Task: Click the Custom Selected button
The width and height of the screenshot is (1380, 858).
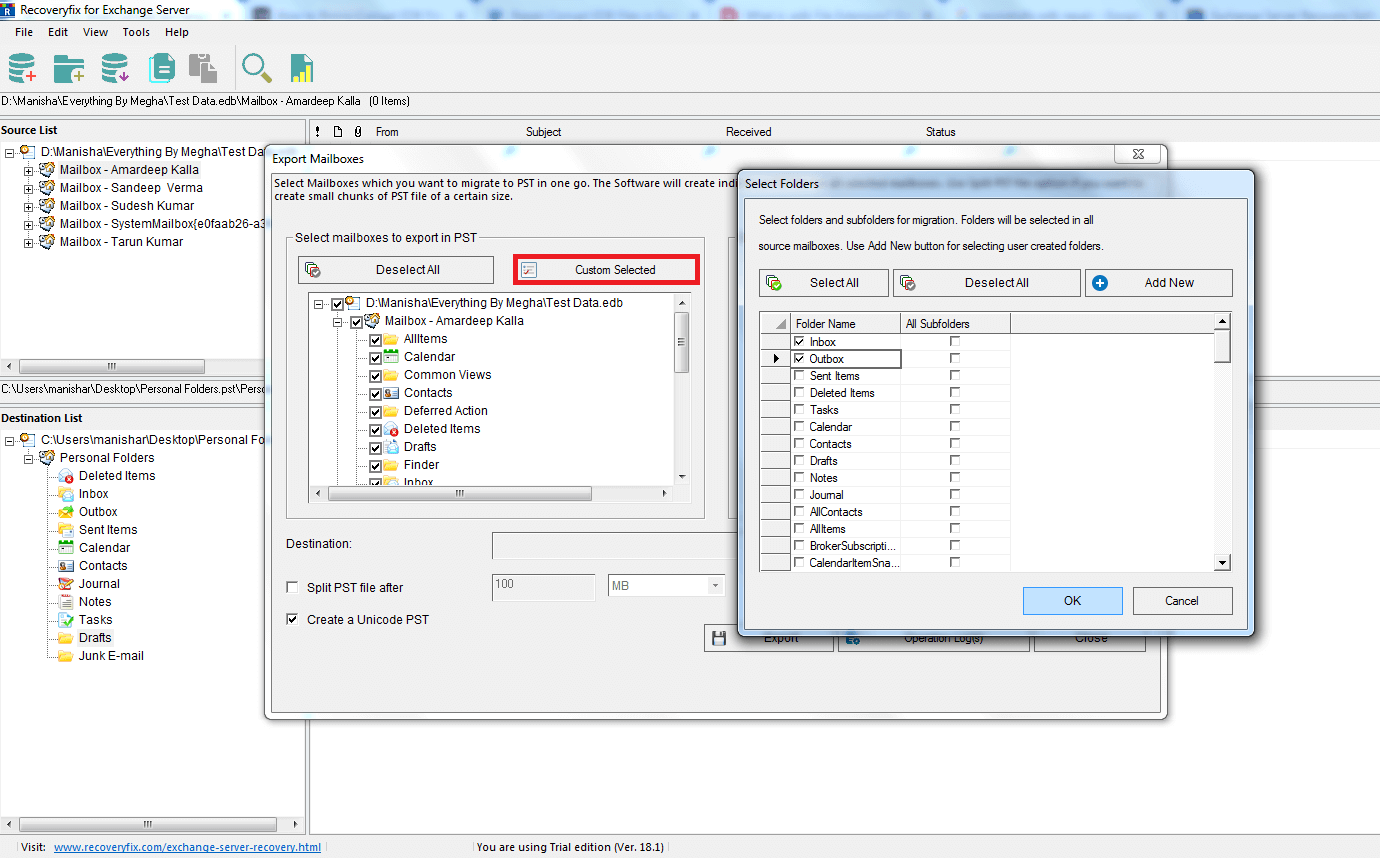Action: 605,269
